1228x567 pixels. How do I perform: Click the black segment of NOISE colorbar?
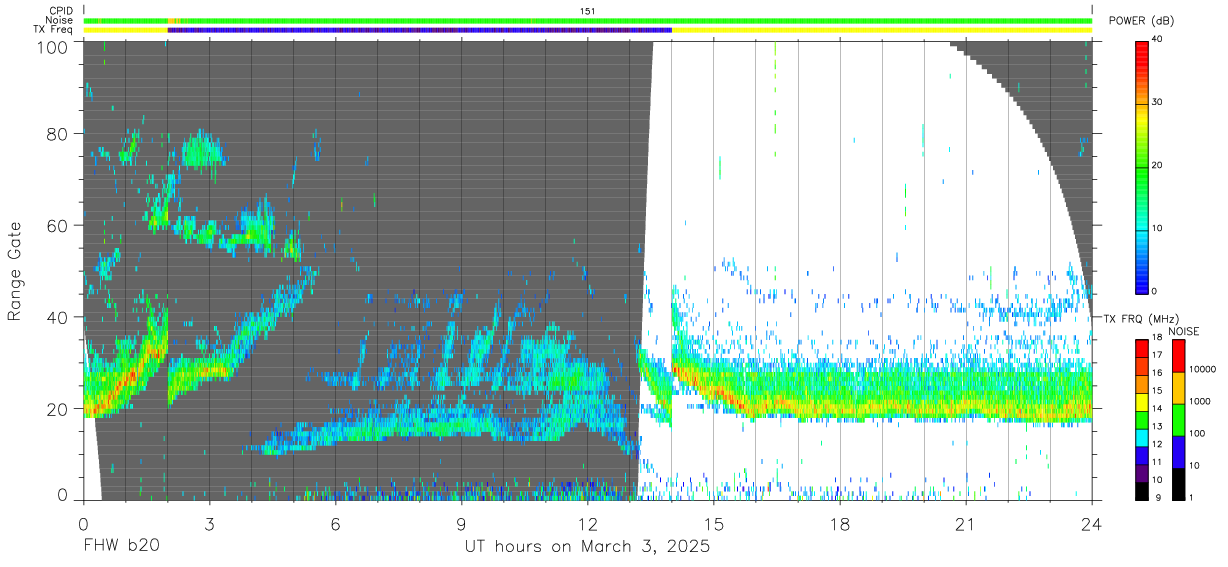click(1178, 482)
